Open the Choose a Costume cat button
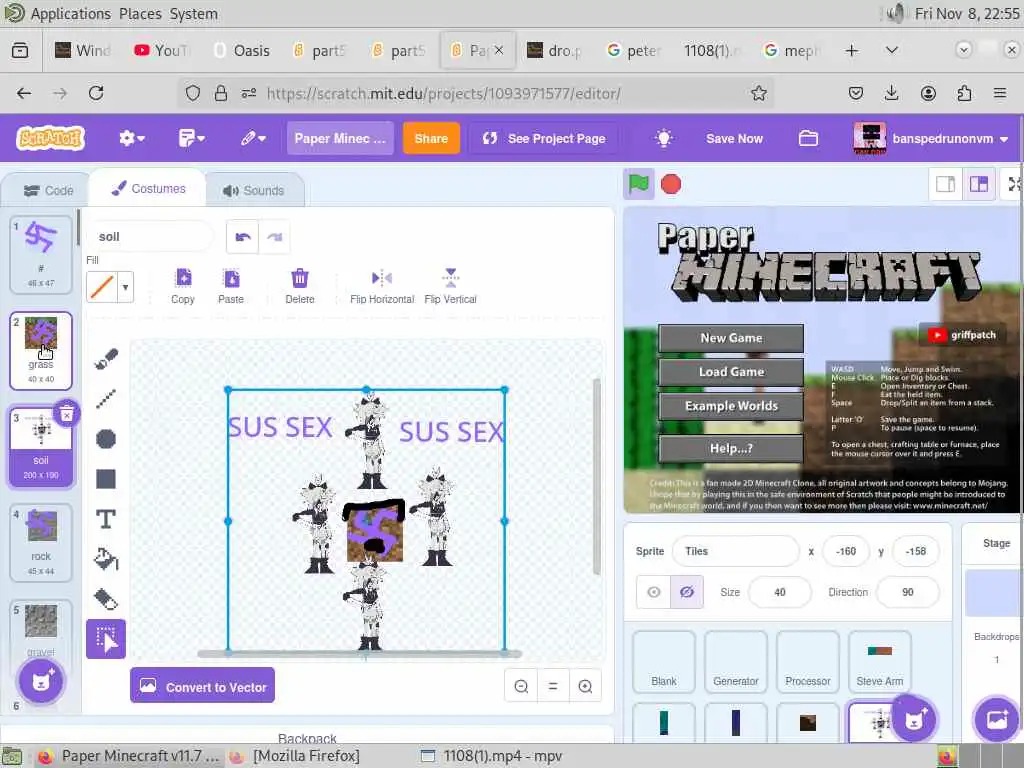This screenshot has width=1024, height=768. tap(41, 681)
